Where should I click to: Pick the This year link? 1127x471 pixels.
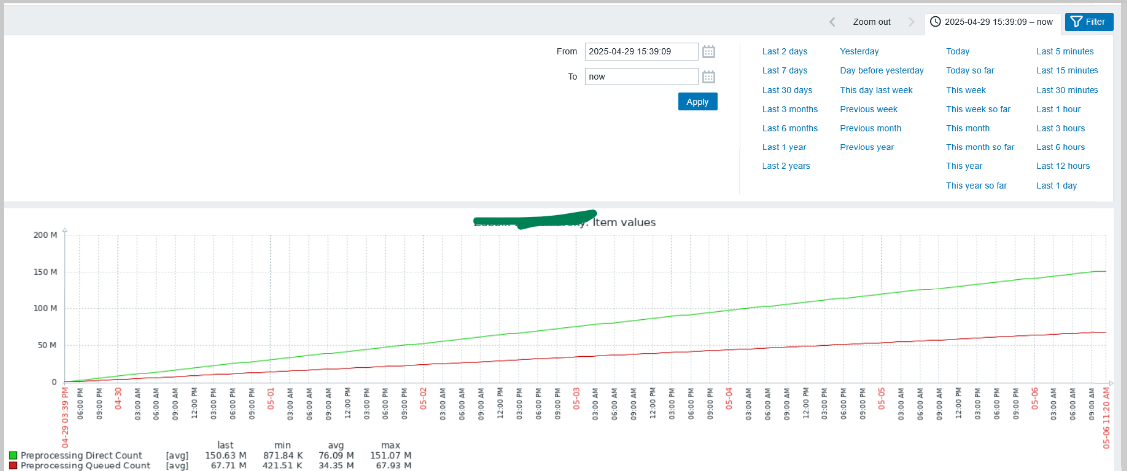(x=964, y=166)
